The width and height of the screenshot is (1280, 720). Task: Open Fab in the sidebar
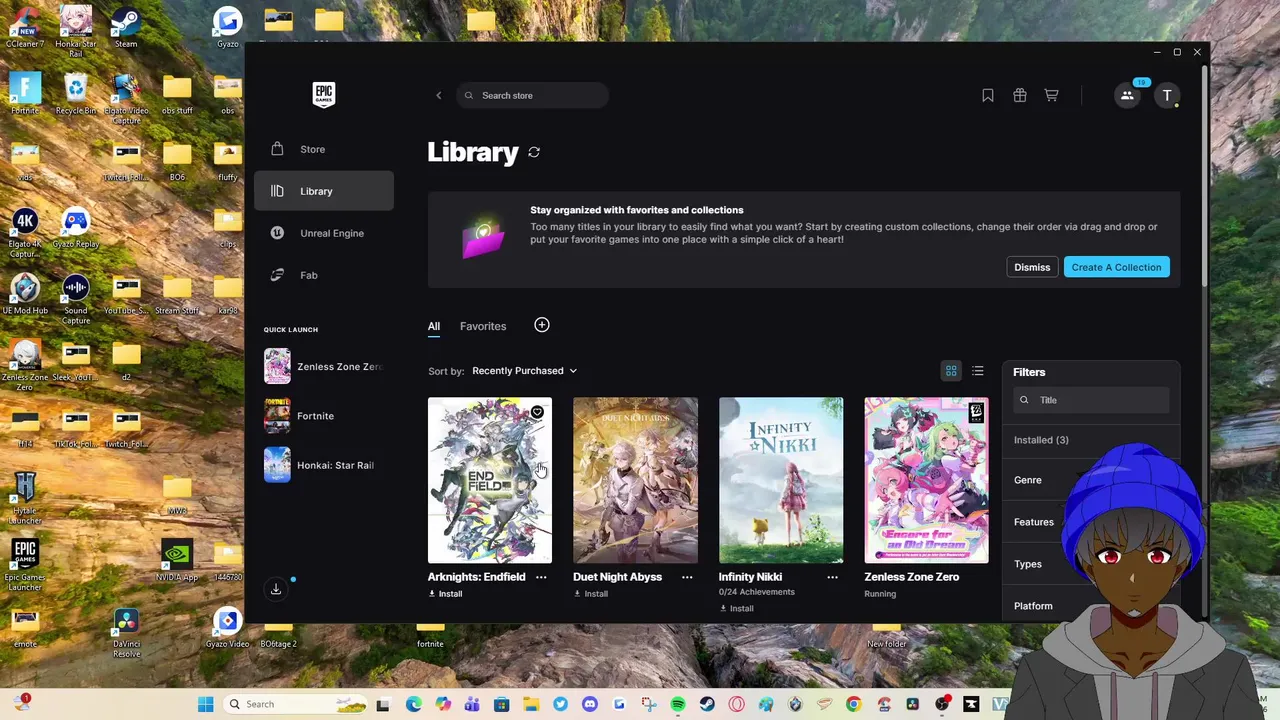pos(324,275)
